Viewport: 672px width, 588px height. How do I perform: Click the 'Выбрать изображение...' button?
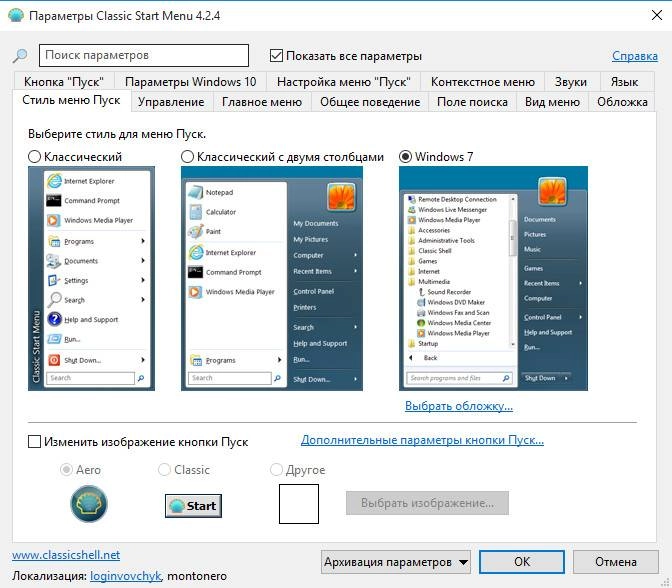(427, 503)
